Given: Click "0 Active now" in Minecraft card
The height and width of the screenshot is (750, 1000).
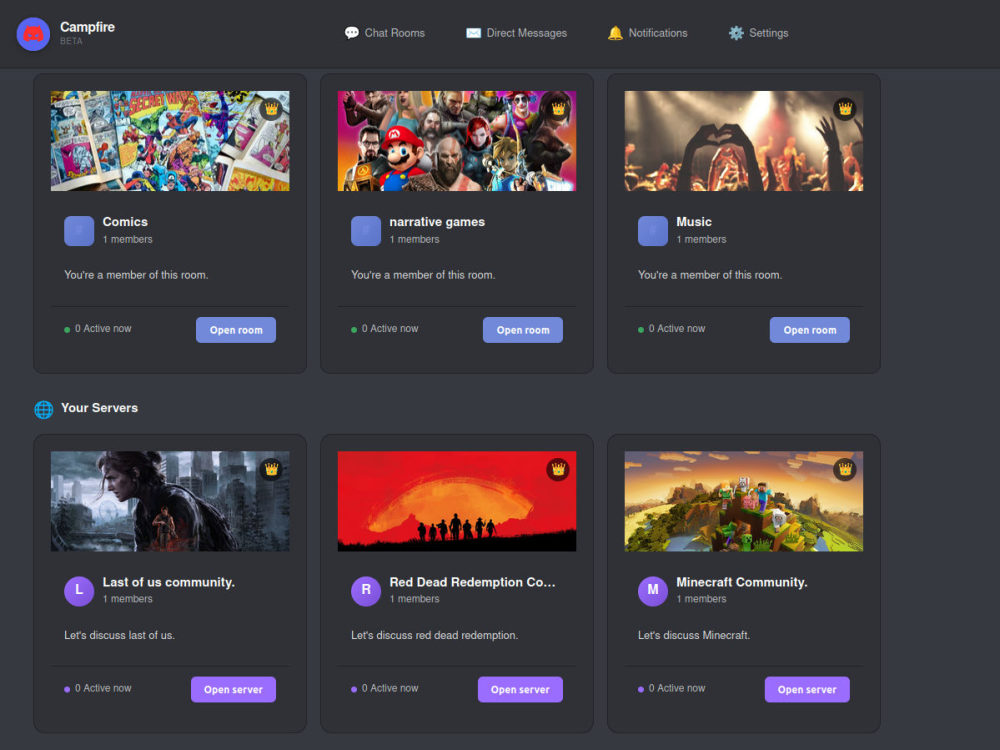Looking at the screenshot, I should point(677,688).
